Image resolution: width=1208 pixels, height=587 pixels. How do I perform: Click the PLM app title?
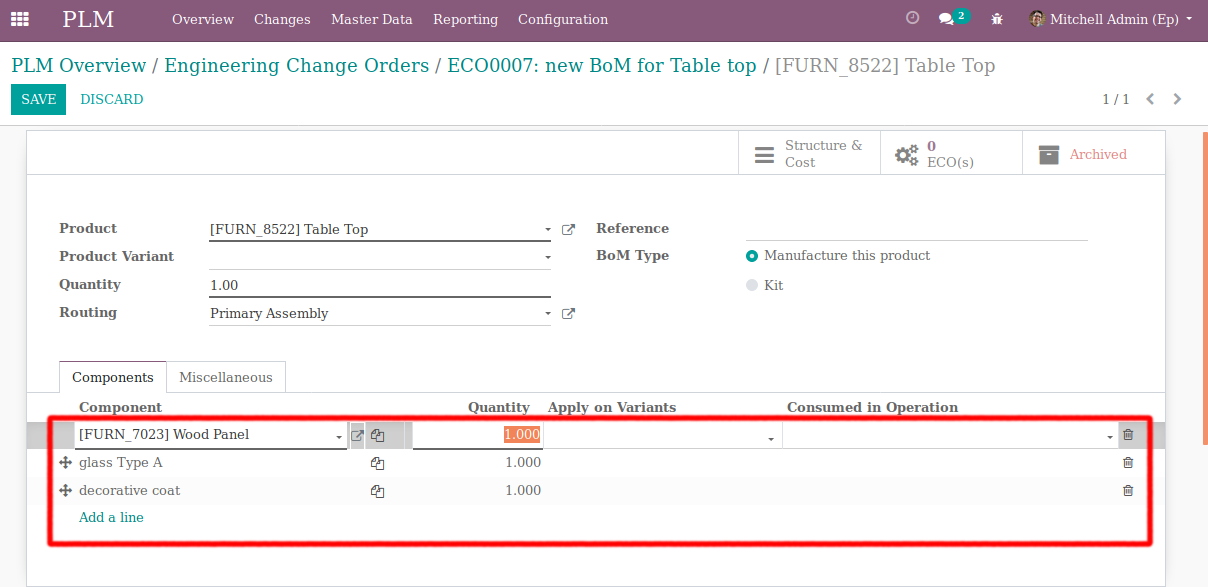coord(88,19)
